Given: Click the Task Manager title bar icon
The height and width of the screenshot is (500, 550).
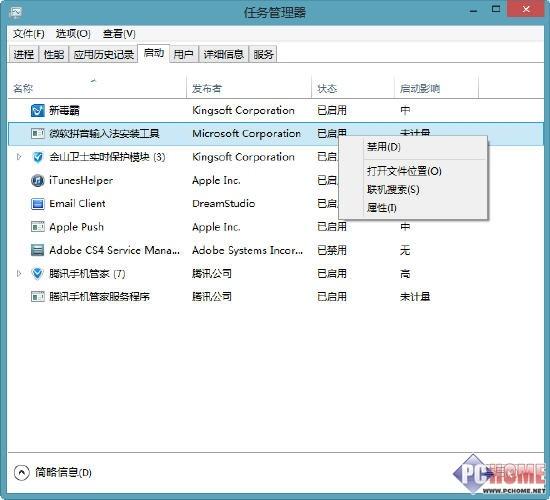Looking at the screenshot, I should (x=16, y=13).
